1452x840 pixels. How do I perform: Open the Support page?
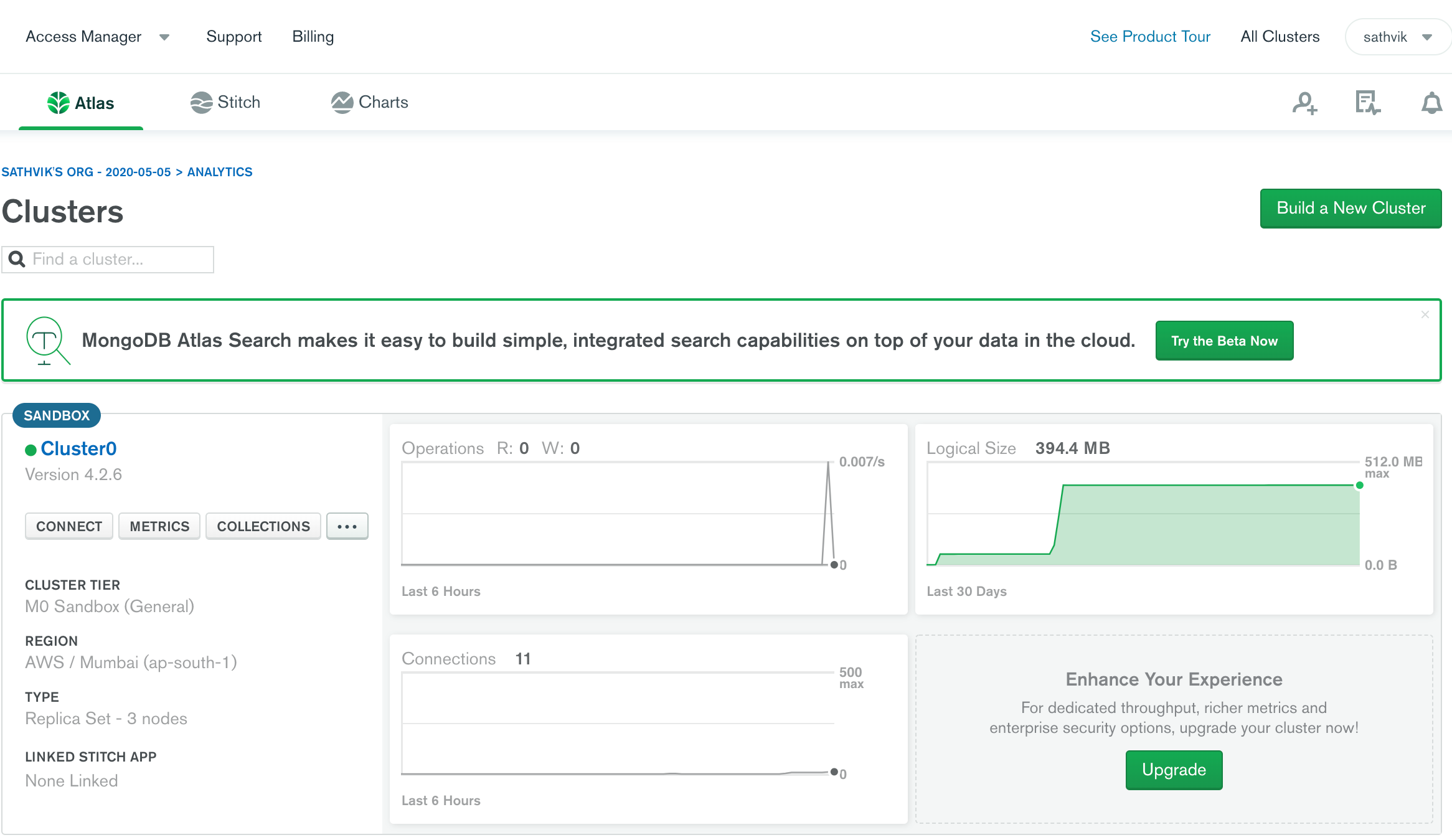234,36
